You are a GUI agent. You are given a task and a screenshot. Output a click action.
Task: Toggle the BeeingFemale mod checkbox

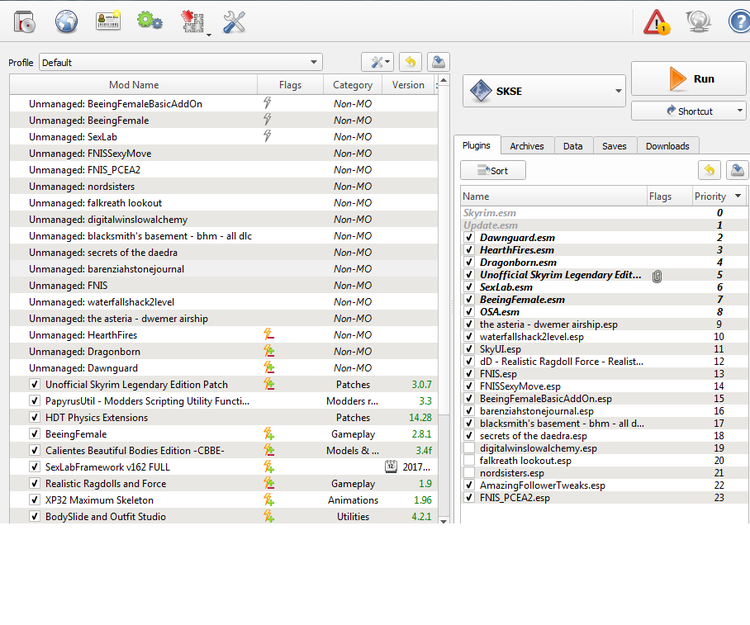point(34,434)
